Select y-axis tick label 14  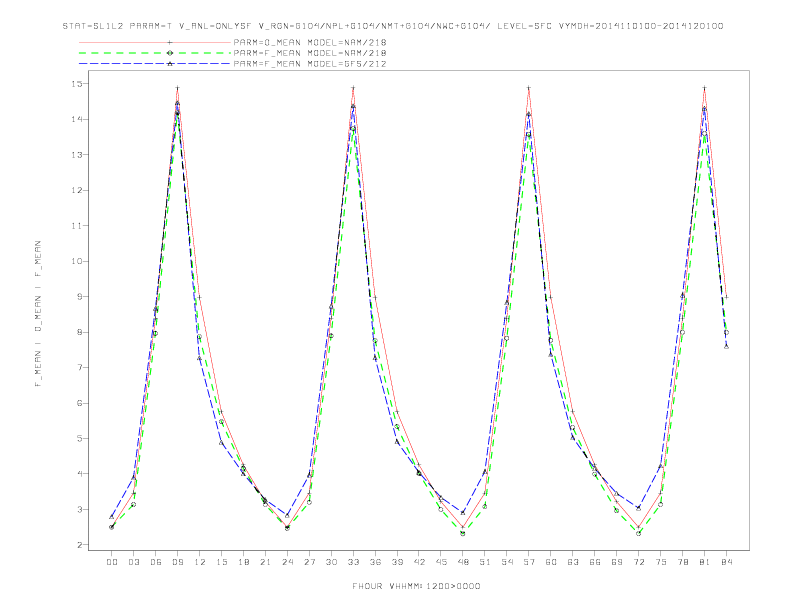click(77, 119)
